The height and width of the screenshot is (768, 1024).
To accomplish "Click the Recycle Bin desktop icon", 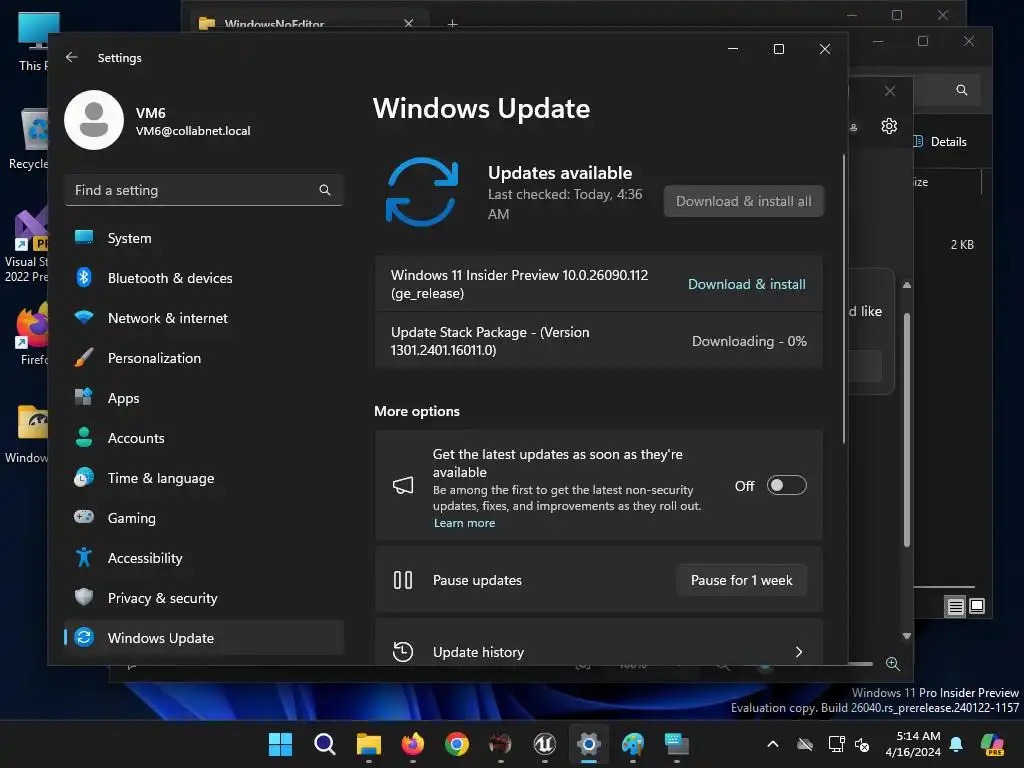I will (x=27, y=138).
